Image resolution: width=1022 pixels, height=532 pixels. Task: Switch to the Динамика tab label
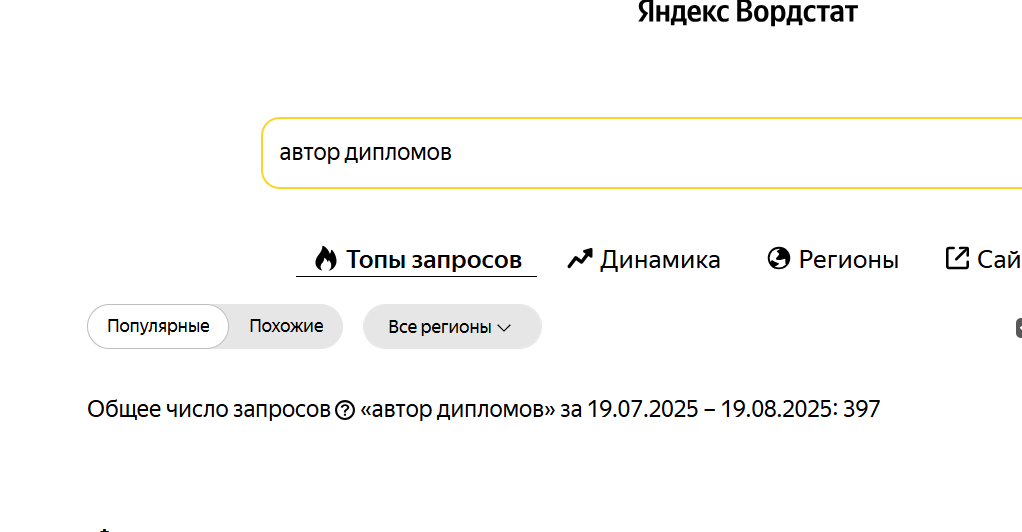660,259
